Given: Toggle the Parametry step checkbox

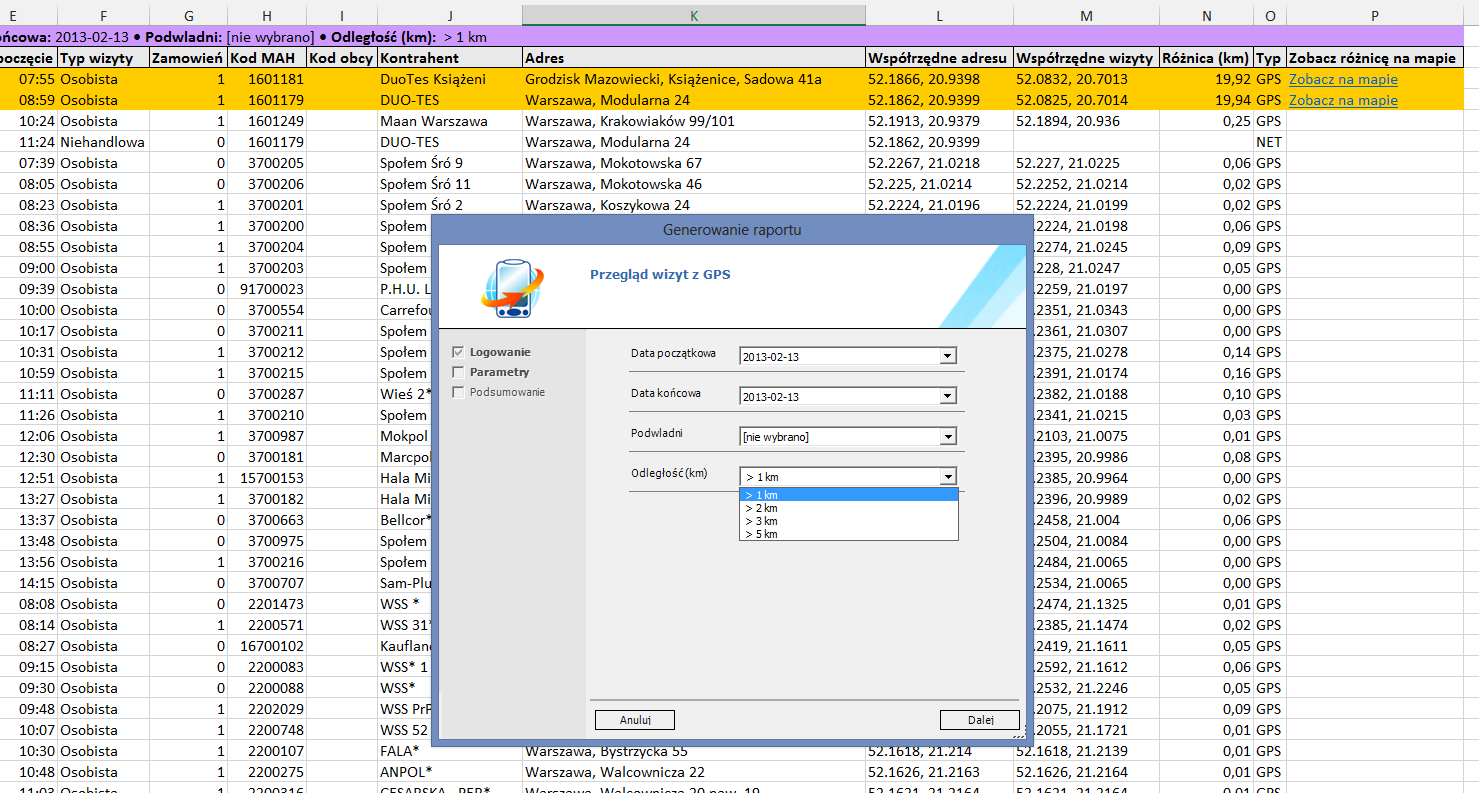Looking at the screenshot, I should [459, 372].
